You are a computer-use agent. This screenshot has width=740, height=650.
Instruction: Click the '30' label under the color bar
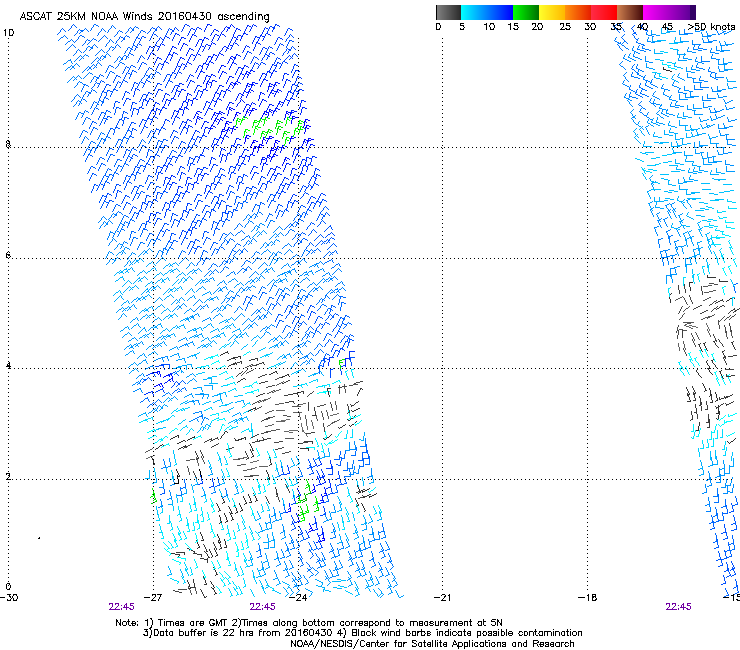[590, 27]
